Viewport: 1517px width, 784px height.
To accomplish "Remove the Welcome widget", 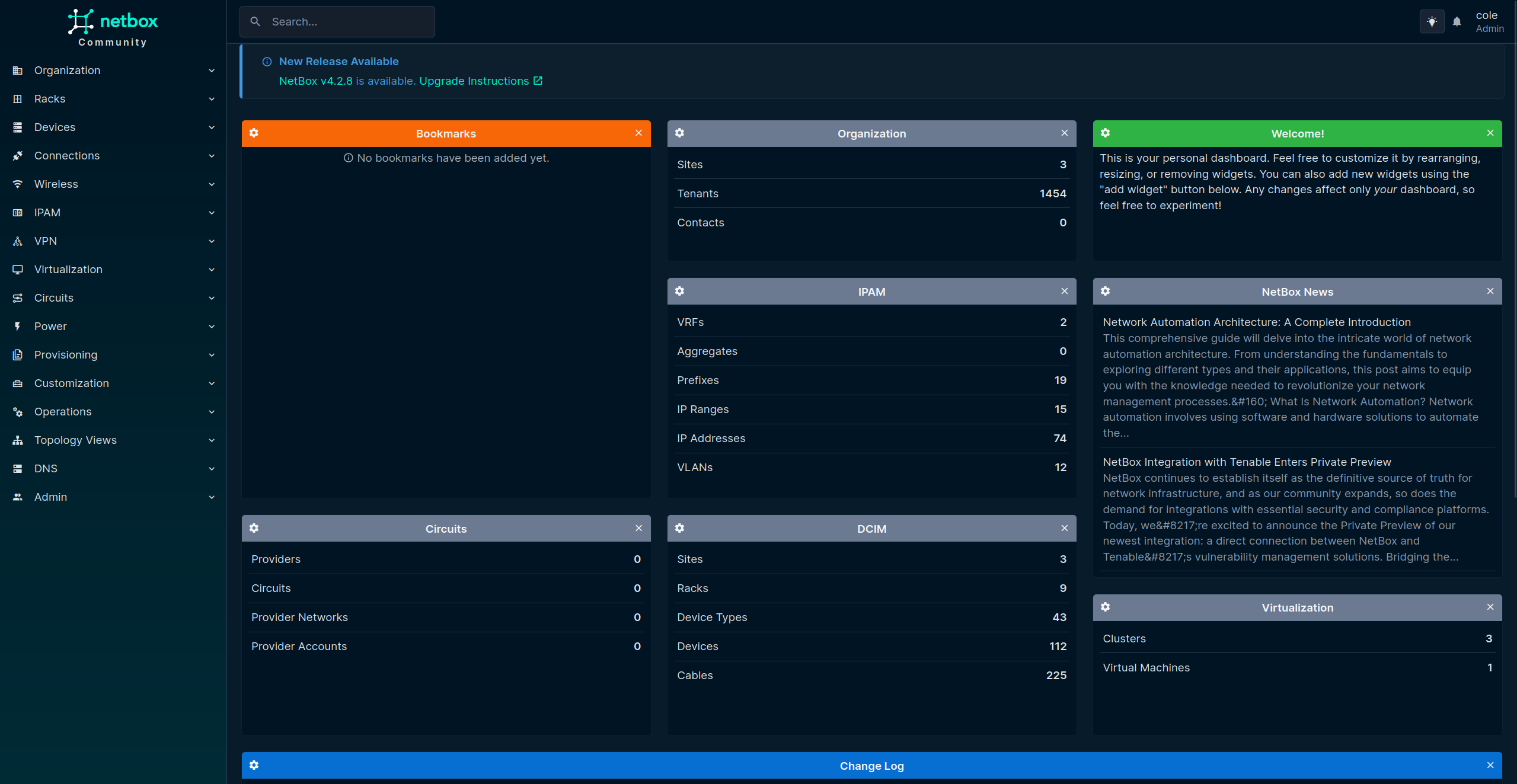I will pos(1490,133).
